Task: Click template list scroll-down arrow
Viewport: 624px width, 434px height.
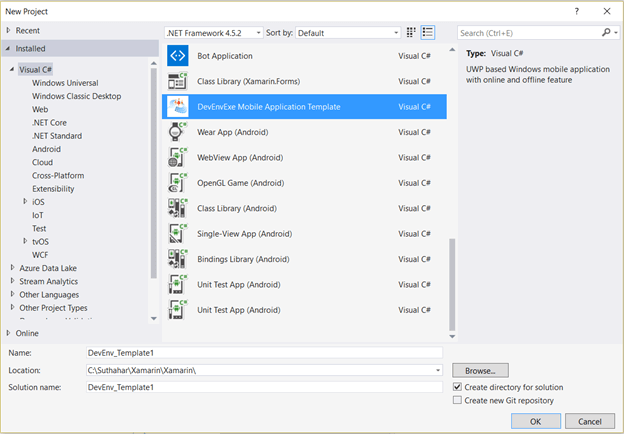Action: click(452, 337)
